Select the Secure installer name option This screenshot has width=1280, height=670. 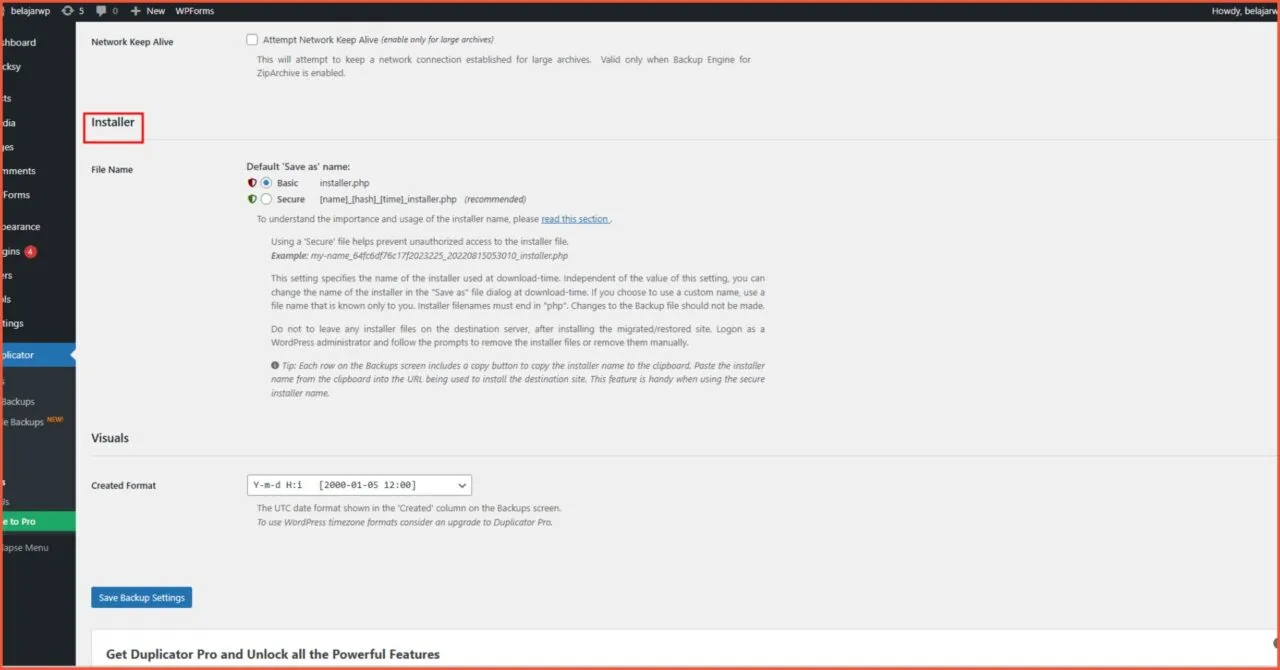(266, 199)
